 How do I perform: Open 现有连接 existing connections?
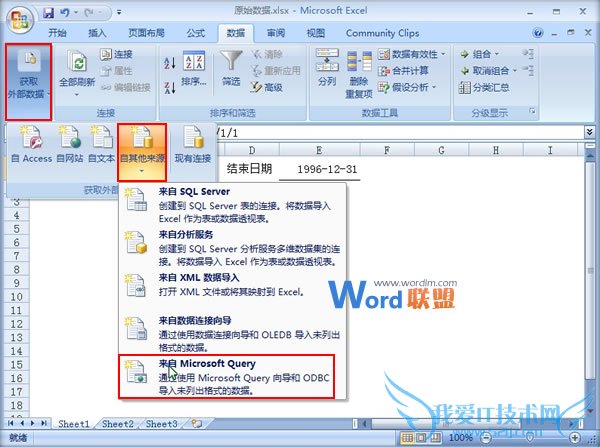(193, 145)
